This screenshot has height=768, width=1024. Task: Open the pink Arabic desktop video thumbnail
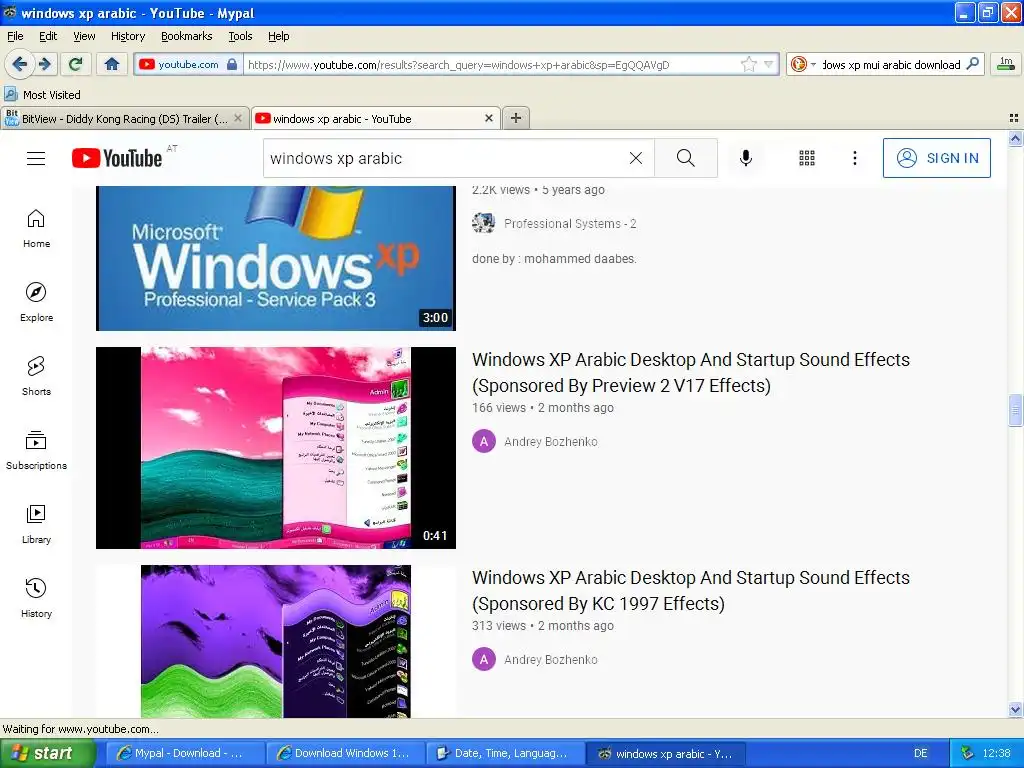pos(276,447)
